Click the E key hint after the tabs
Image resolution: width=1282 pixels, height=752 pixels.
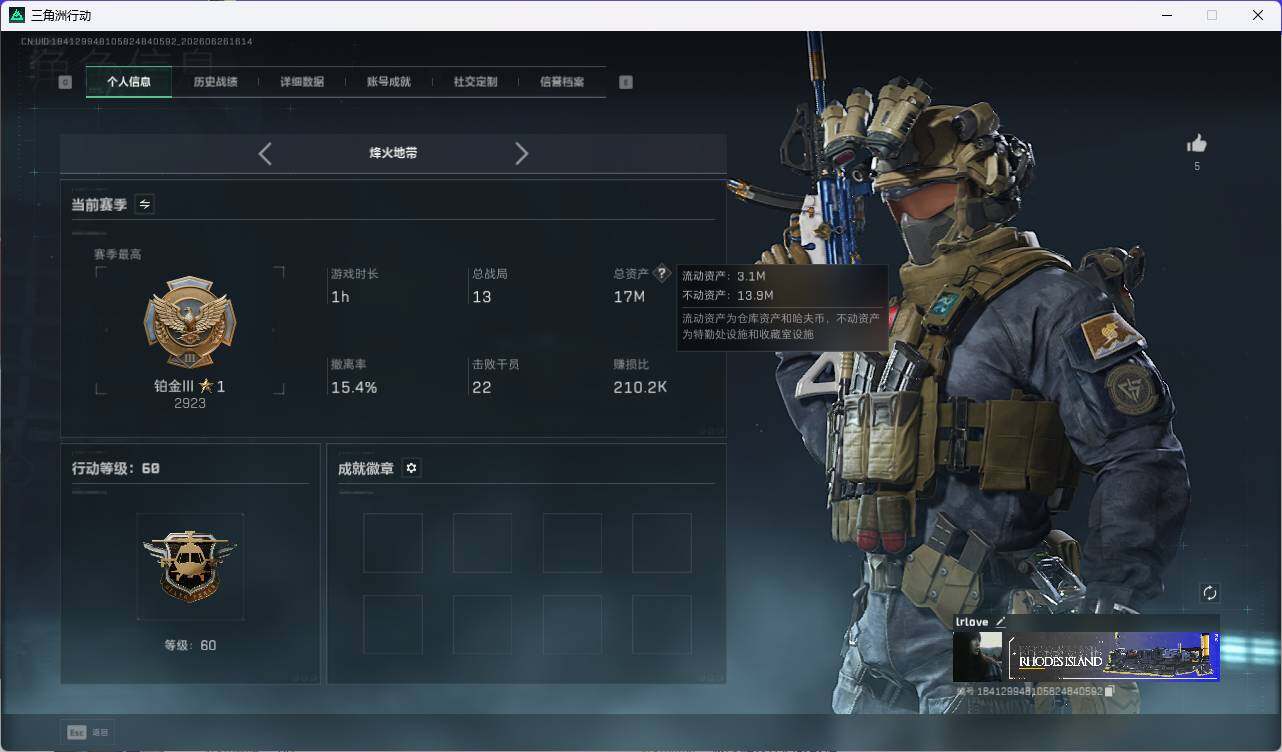click(626, 82)
